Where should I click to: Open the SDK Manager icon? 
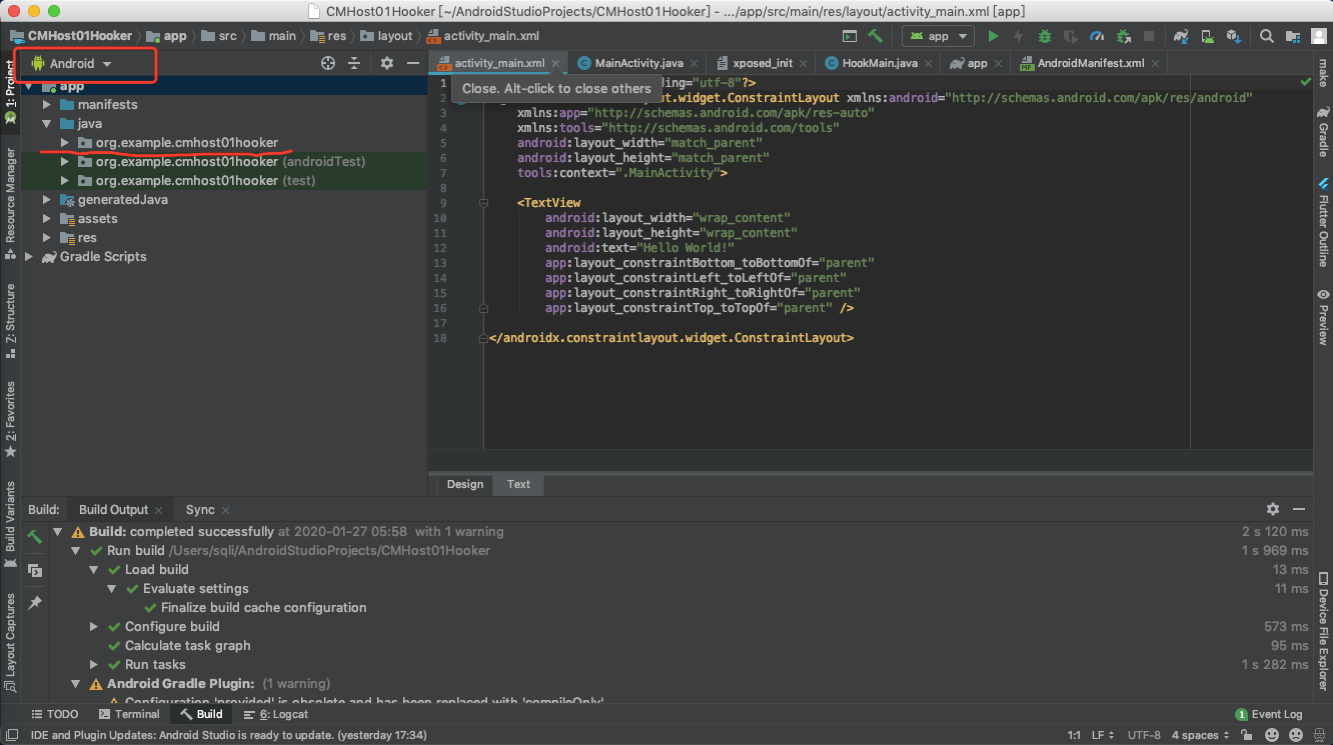1233,36
